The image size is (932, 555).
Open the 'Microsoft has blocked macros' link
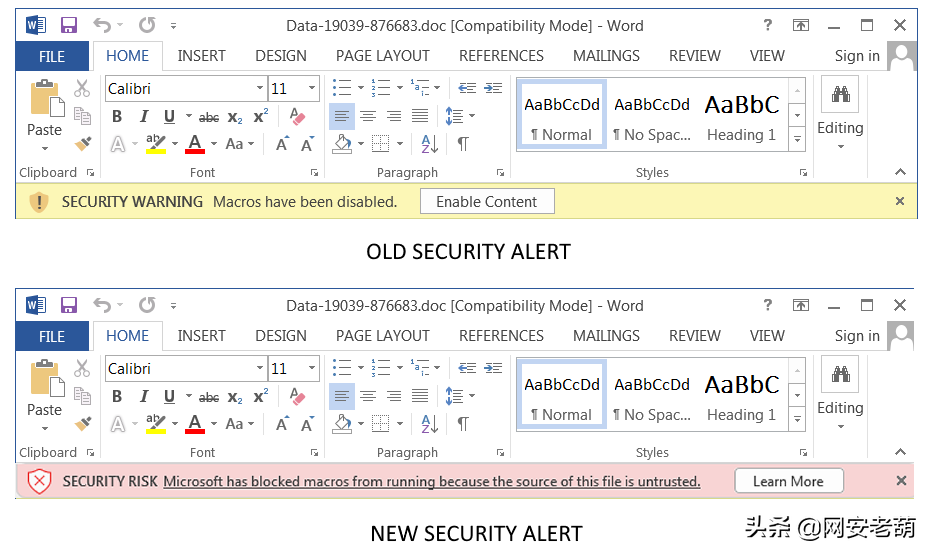(x=432, y=481)
